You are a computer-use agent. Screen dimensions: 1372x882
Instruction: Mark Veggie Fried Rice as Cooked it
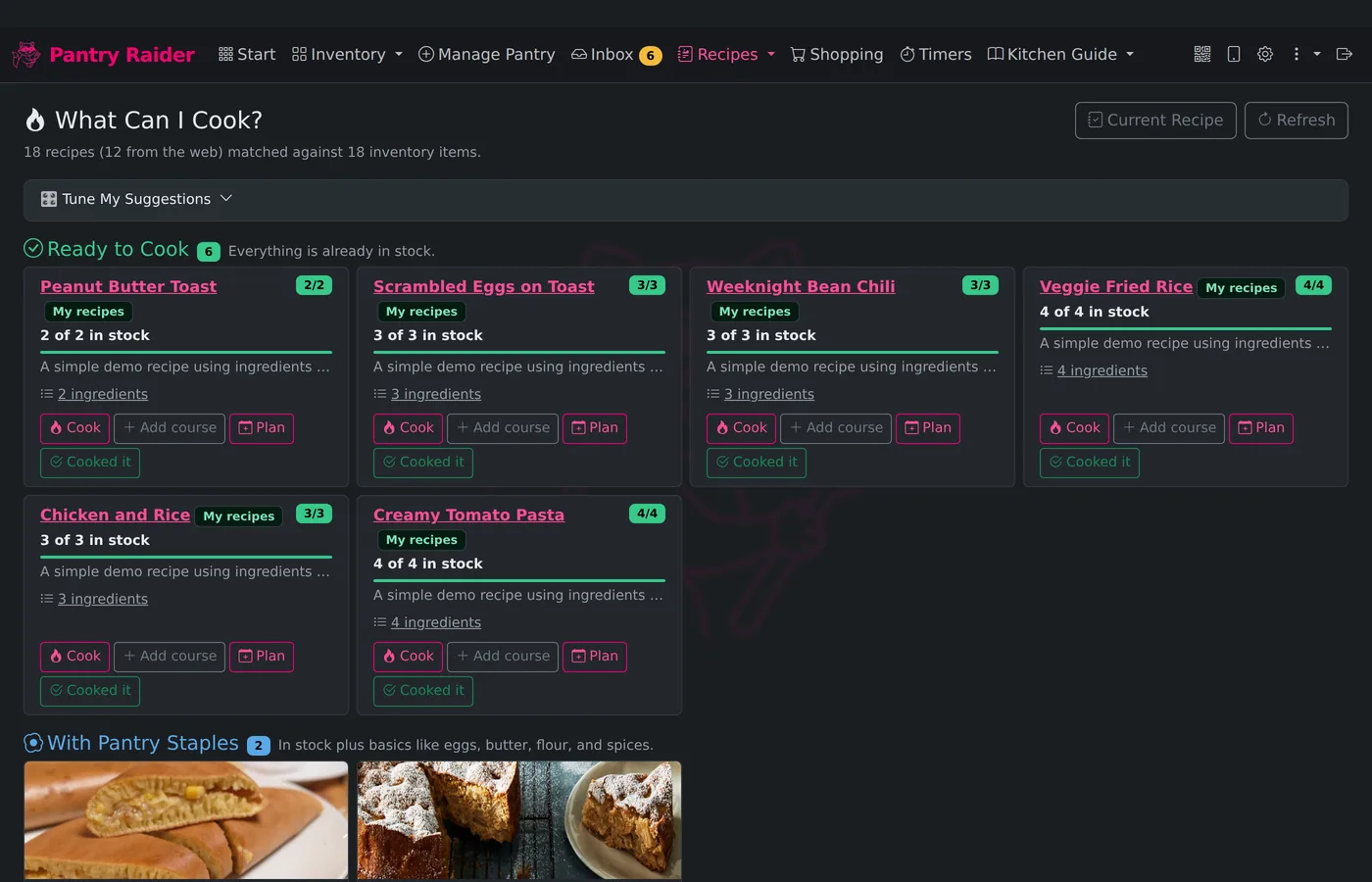1090,463
